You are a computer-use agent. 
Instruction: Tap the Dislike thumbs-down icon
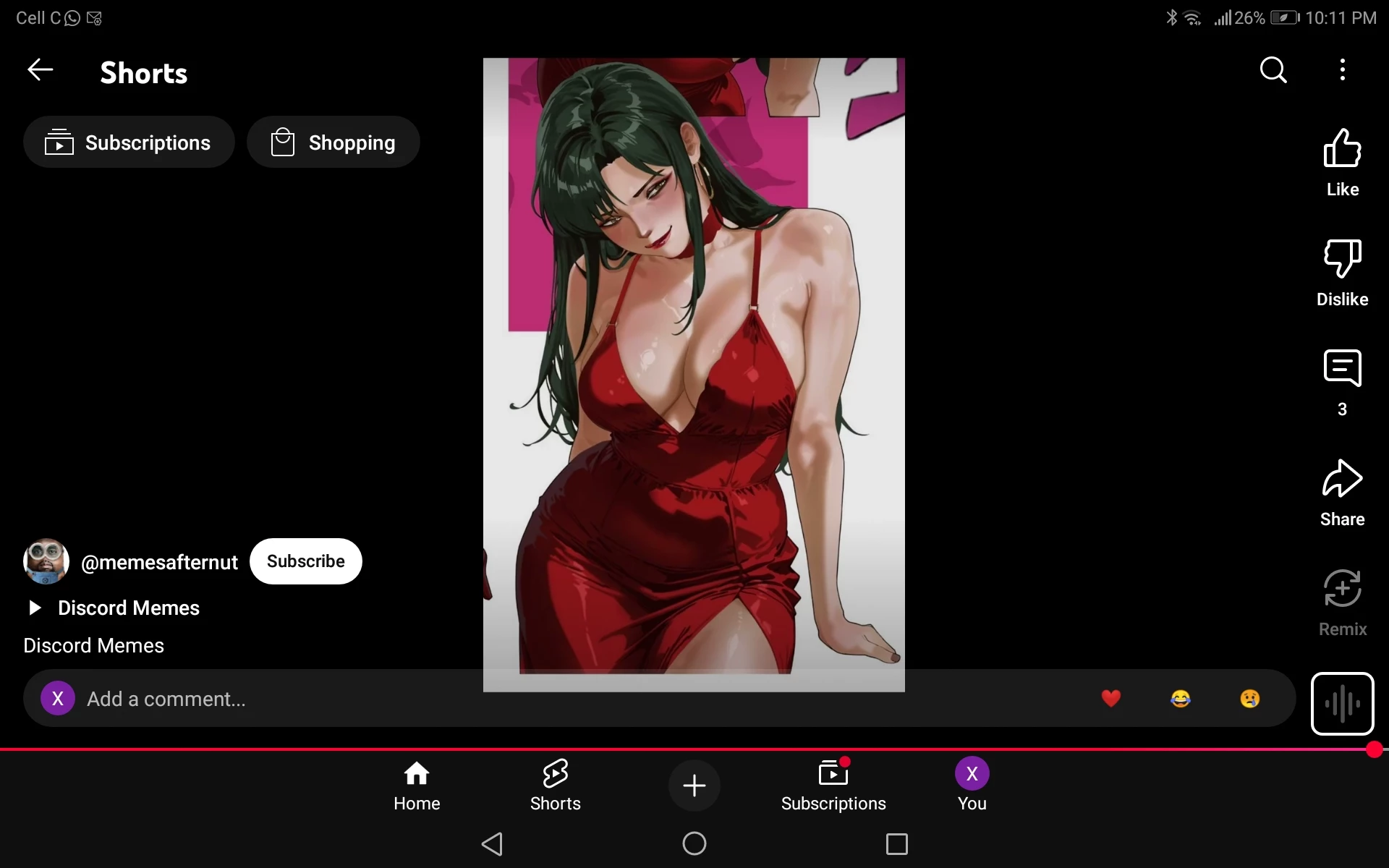[1342, 258]
